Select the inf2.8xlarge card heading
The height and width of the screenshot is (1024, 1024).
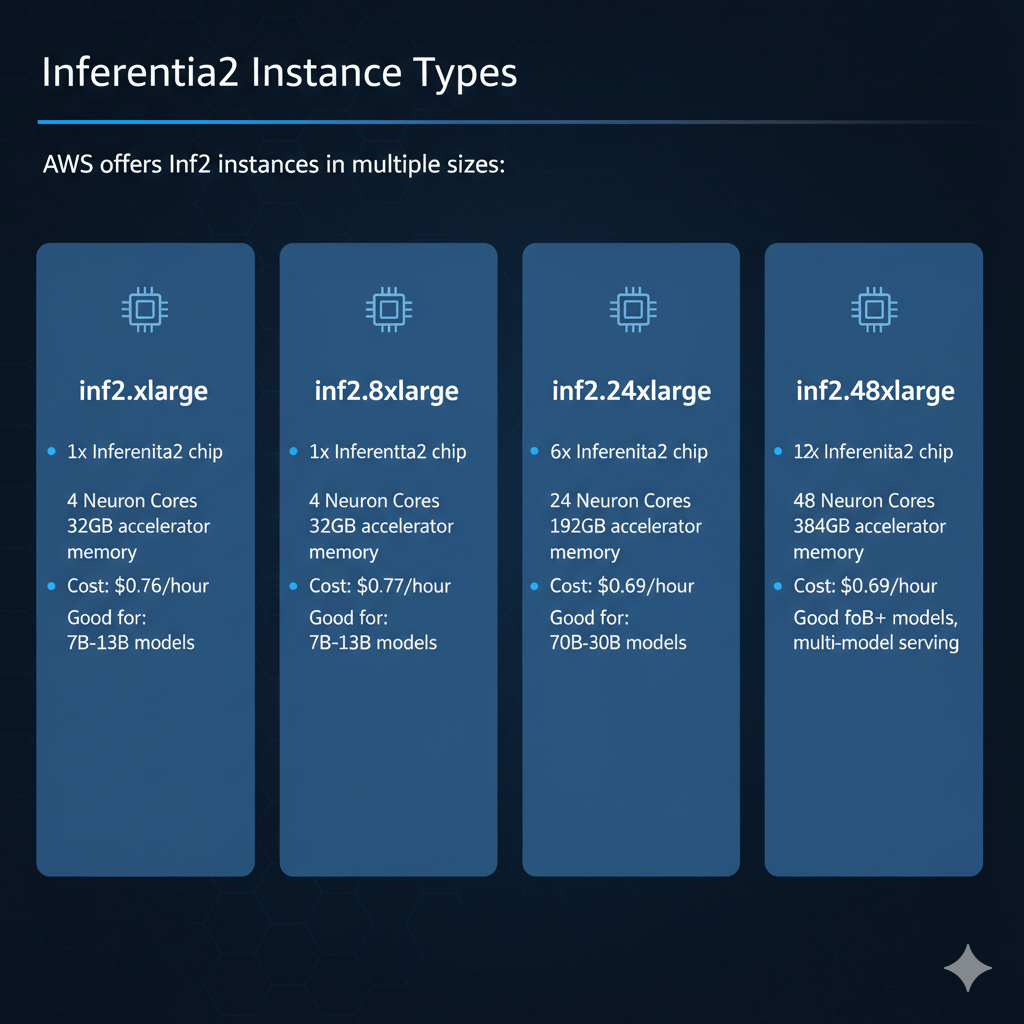(x=387, y=390)
